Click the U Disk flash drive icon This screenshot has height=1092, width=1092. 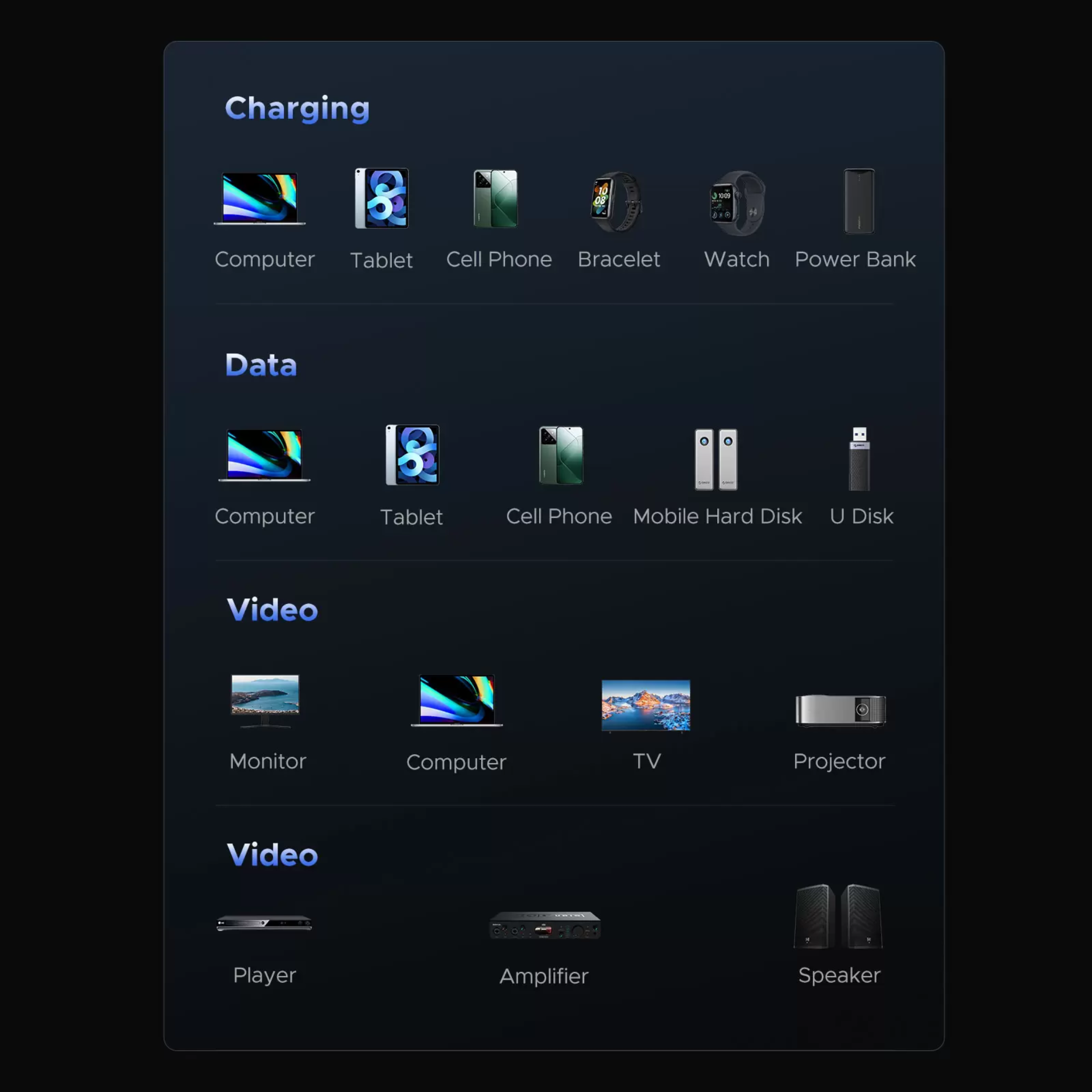click(859, 458)
